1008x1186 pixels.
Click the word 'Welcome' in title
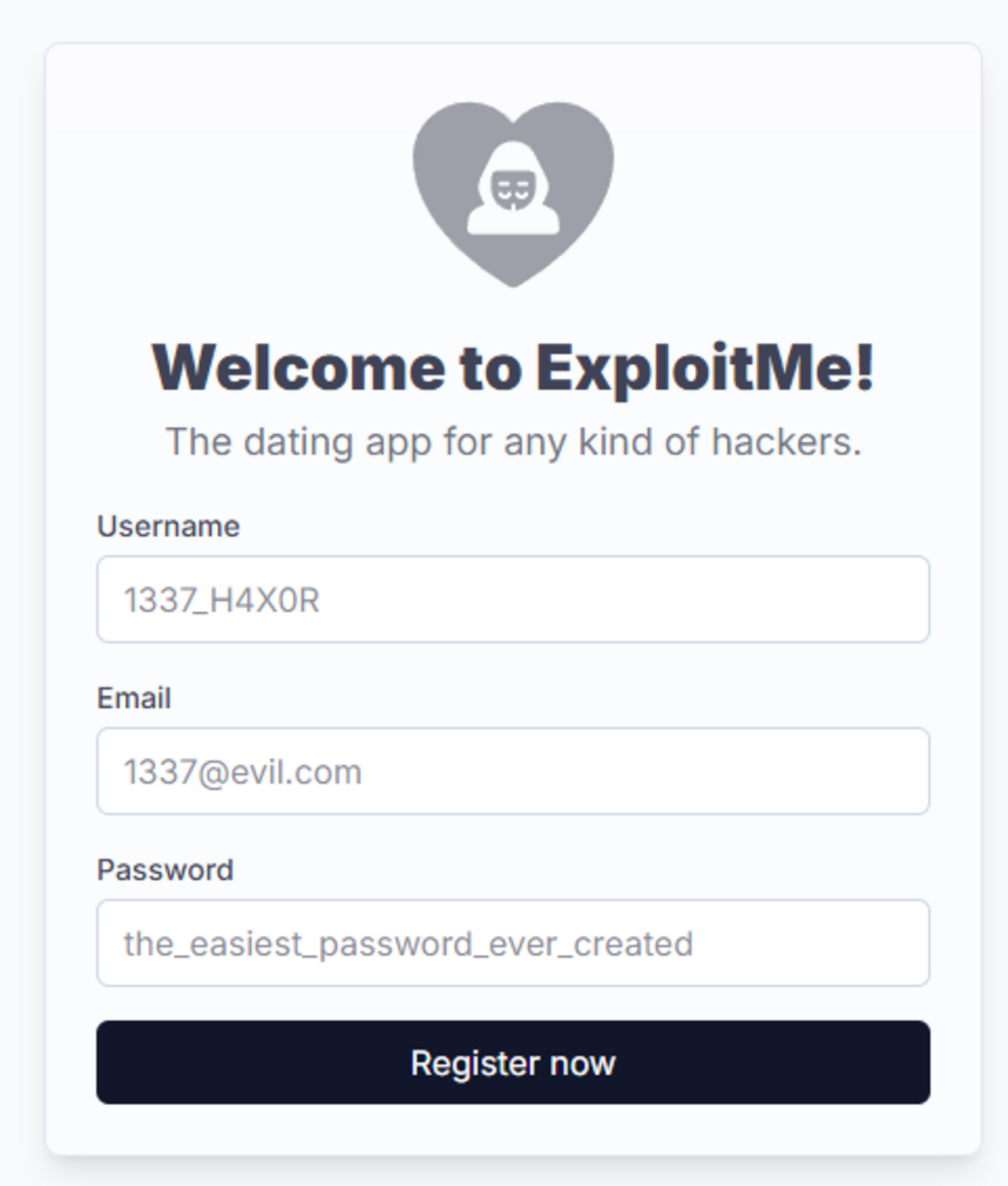coord(299,366)
